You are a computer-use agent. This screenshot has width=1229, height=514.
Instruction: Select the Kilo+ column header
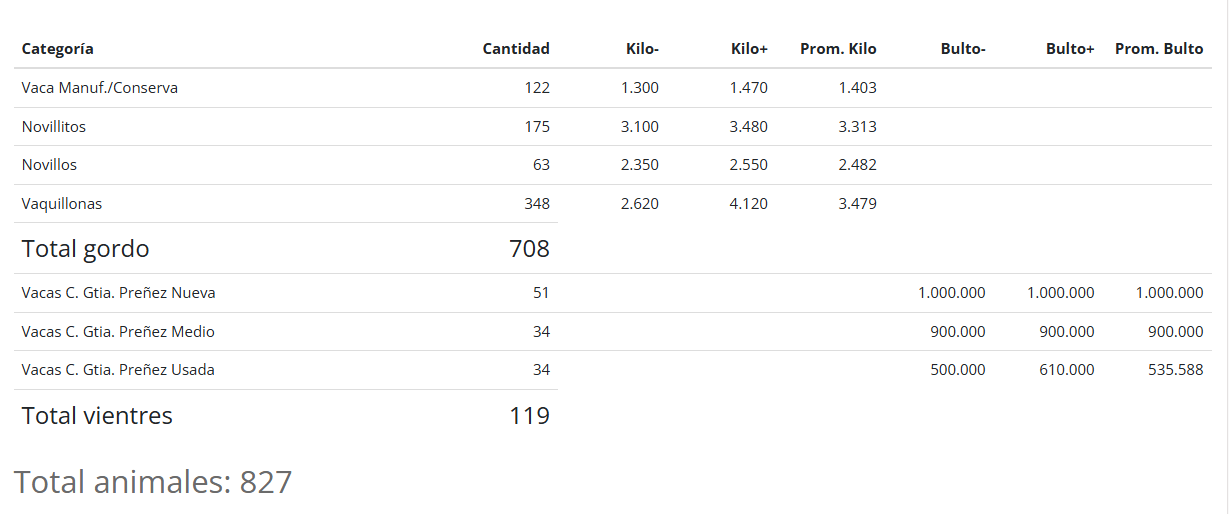(x=749, y=49)
